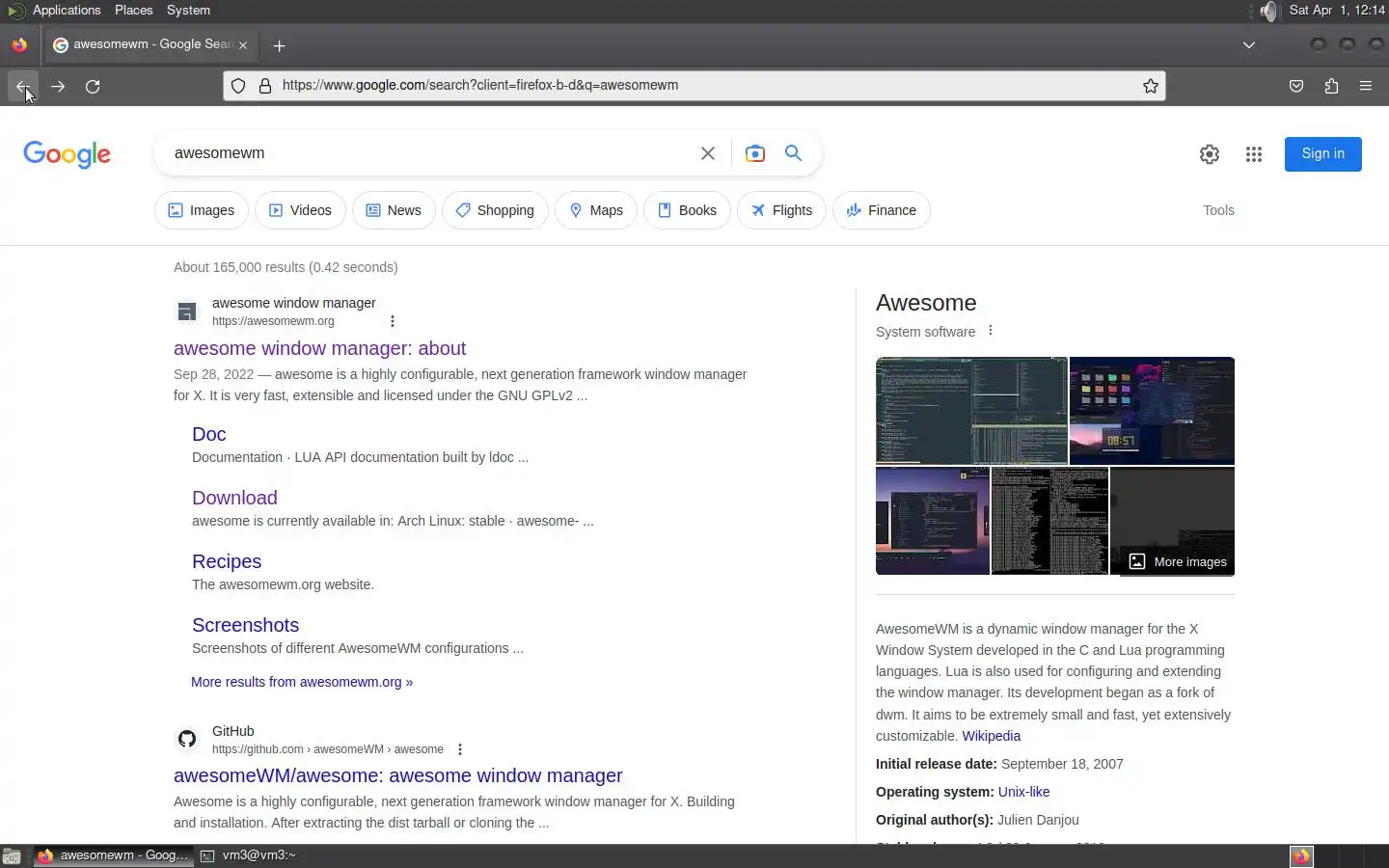Click the Google logo

pyautogui.click(x=68, y=154)
